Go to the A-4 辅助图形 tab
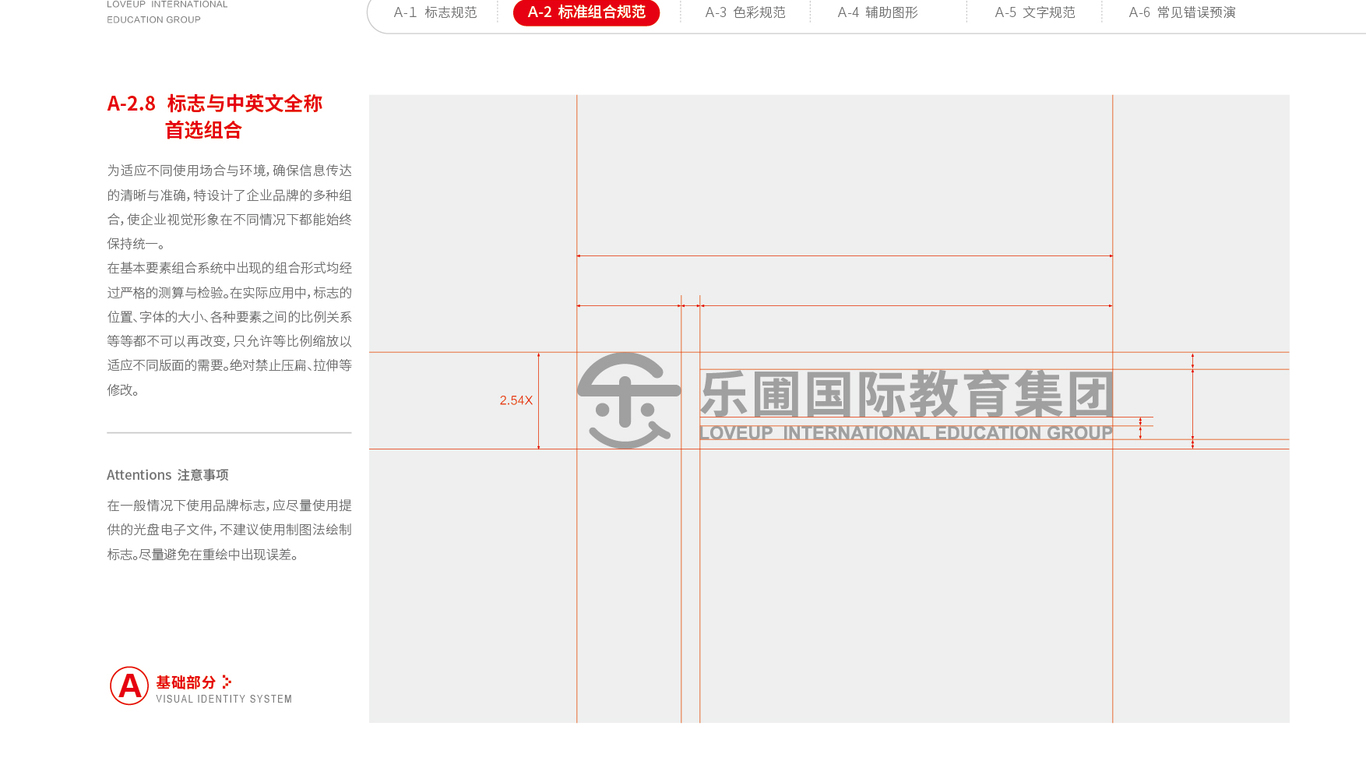1366x768 pixels. tap(877, 13)
